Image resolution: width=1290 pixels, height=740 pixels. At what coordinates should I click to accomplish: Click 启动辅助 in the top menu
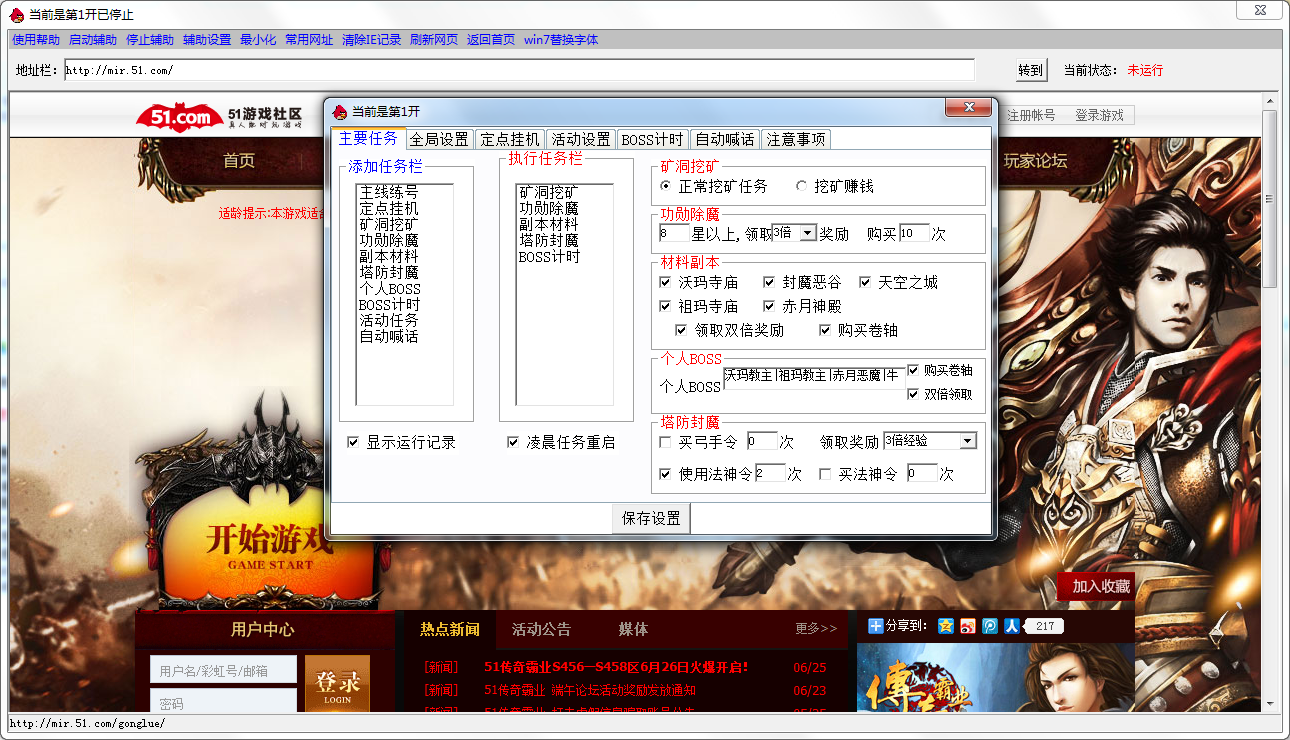(x=93, y=40)
